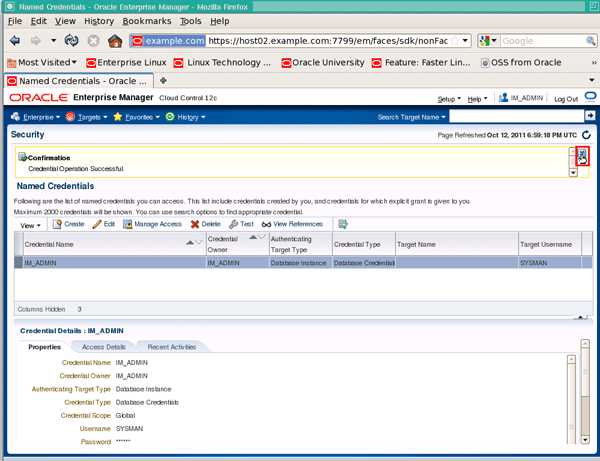Viewport: 600px width, 461px height.
Task: Click the search go arrow button
Action: pyautogui.click(x=590, y=116)
